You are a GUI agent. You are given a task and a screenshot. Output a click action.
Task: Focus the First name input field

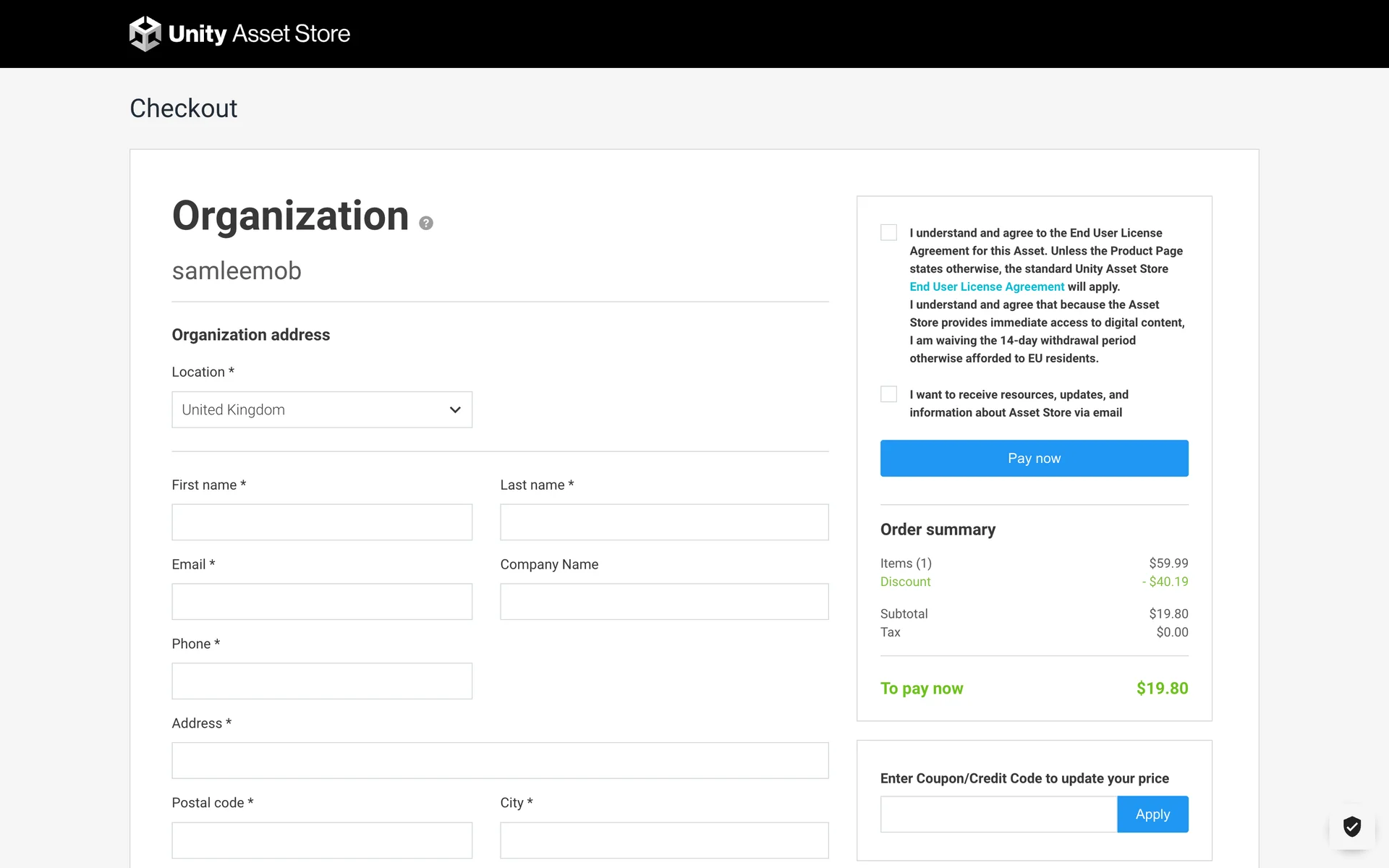[321, 522]
